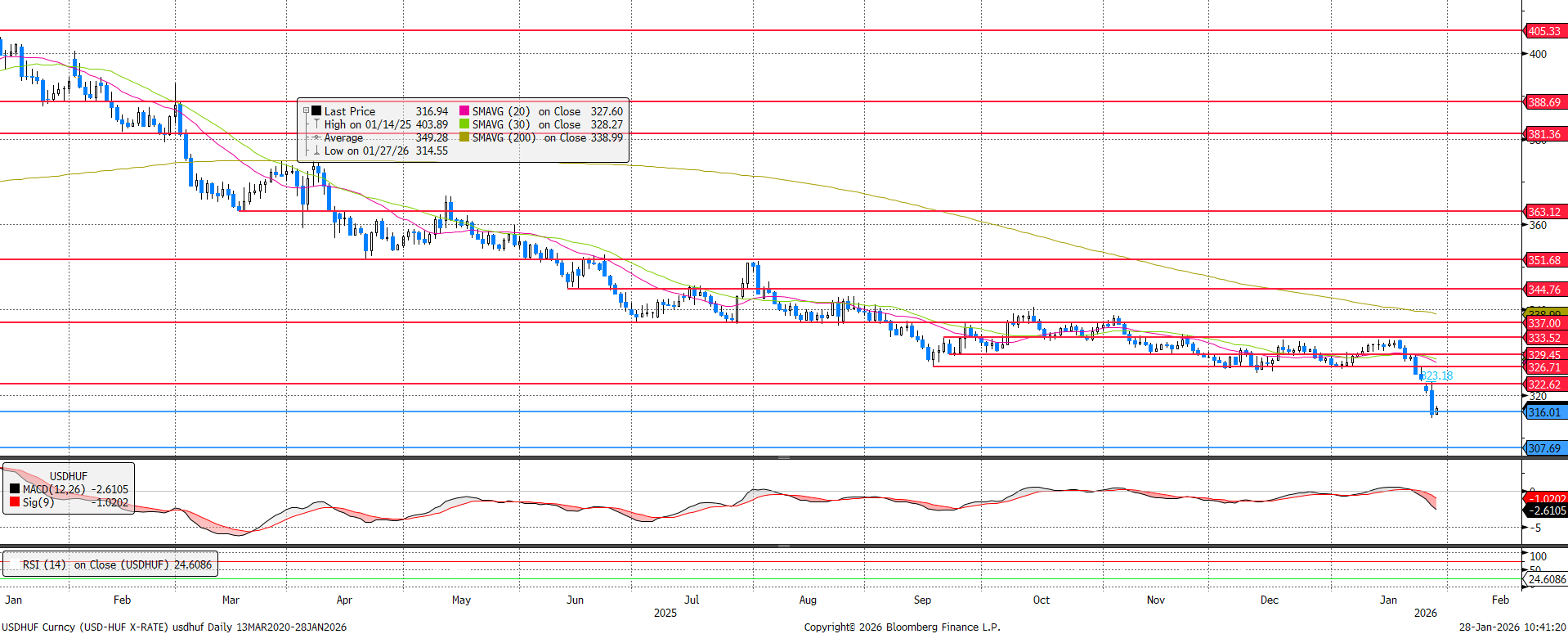
Task: Click divider between MACD and RSI panels
Action: click(783, 546)
